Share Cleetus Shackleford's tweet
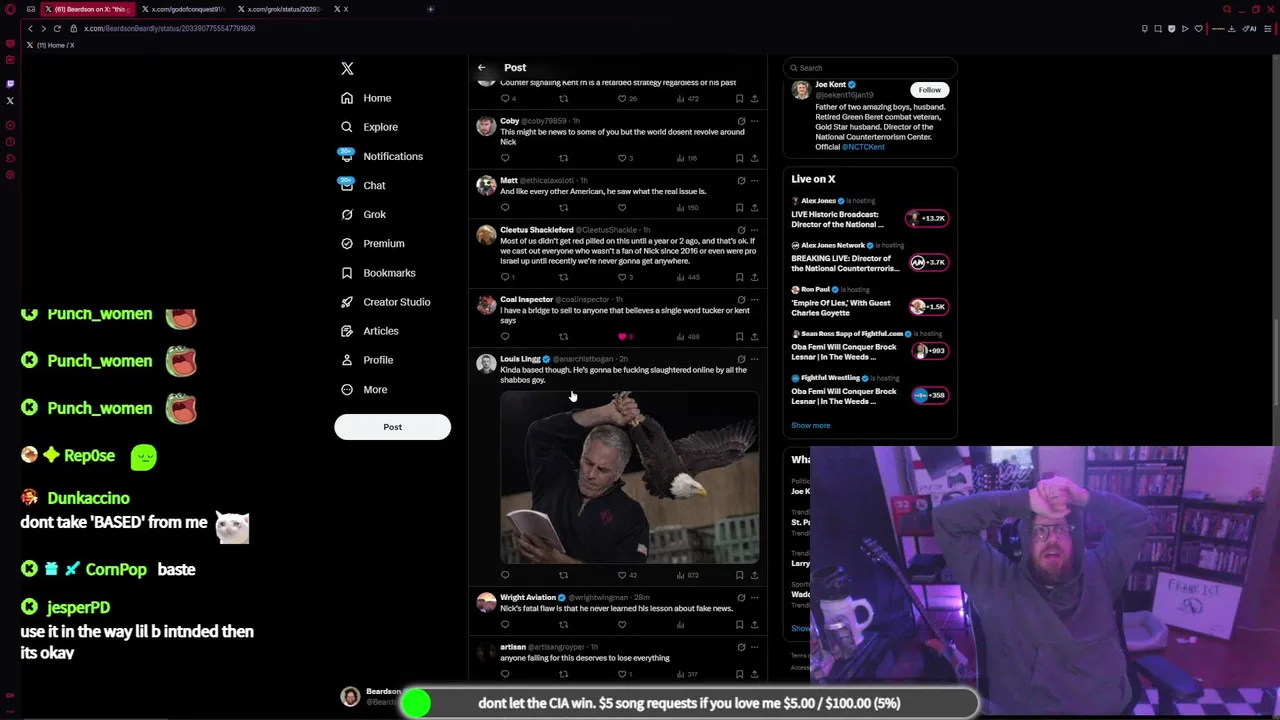The height and width of the screenshot is (720, 1280). (x=754, y=277)
